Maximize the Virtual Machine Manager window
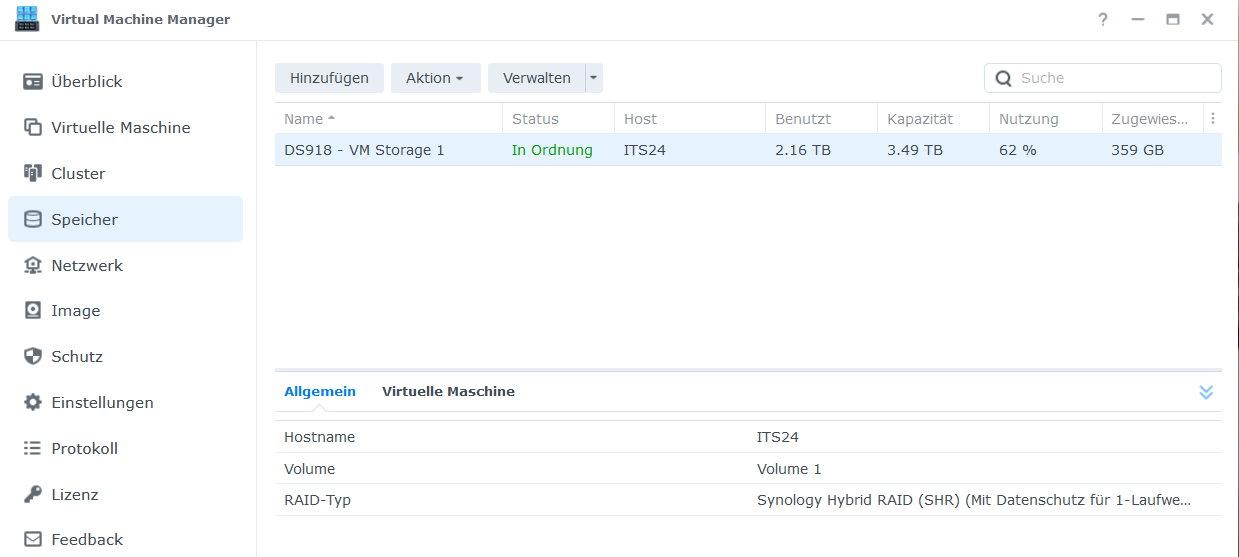Screen dimensions: 1239x557 click(1173, 20)
